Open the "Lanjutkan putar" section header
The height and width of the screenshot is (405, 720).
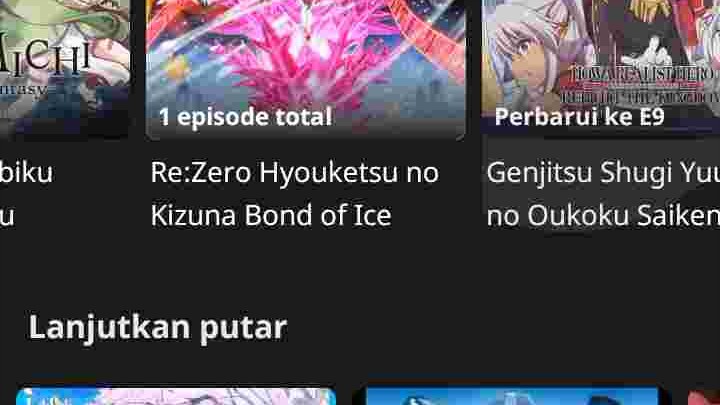click(x=158, y=328)
